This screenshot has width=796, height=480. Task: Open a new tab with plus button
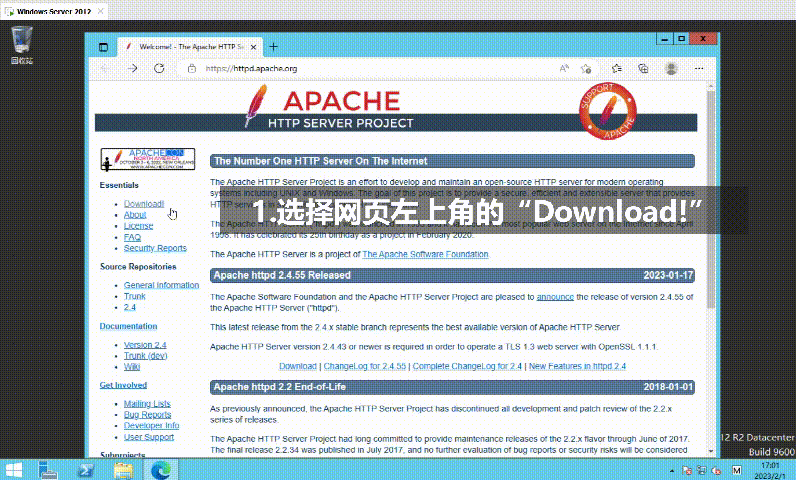(x=274, y=47)
